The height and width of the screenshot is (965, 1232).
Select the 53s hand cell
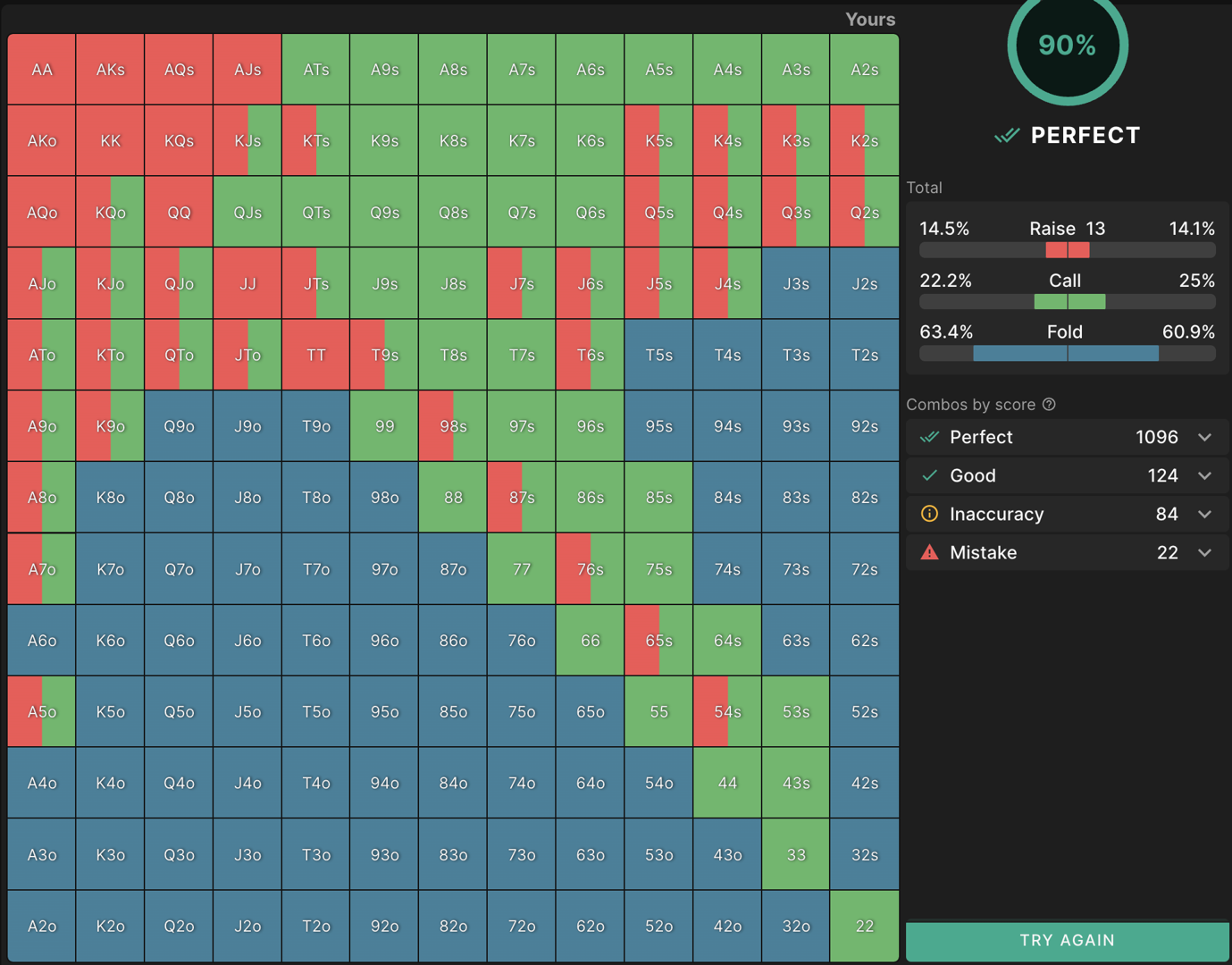796,712
